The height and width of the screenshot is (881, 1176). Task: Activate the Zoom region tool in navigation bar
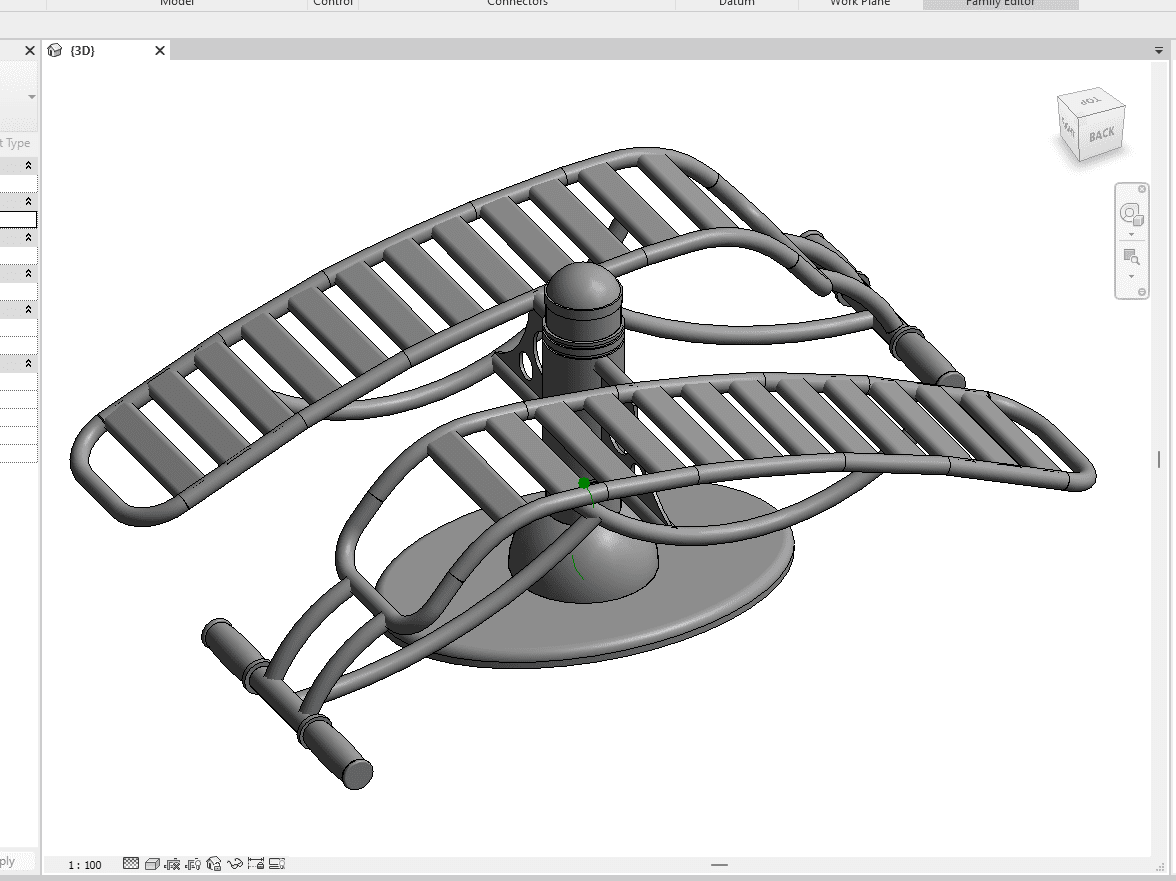(x=1131, y=256)
